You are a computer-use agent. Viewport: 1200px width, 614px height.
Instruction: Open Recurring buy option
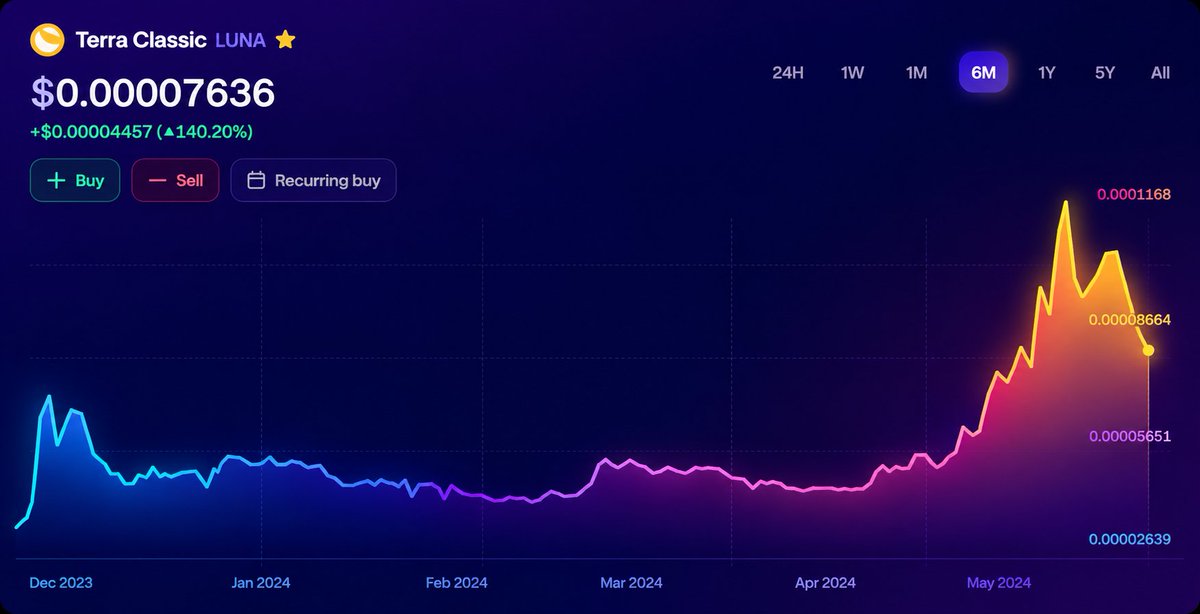click(x=313, y=180)
